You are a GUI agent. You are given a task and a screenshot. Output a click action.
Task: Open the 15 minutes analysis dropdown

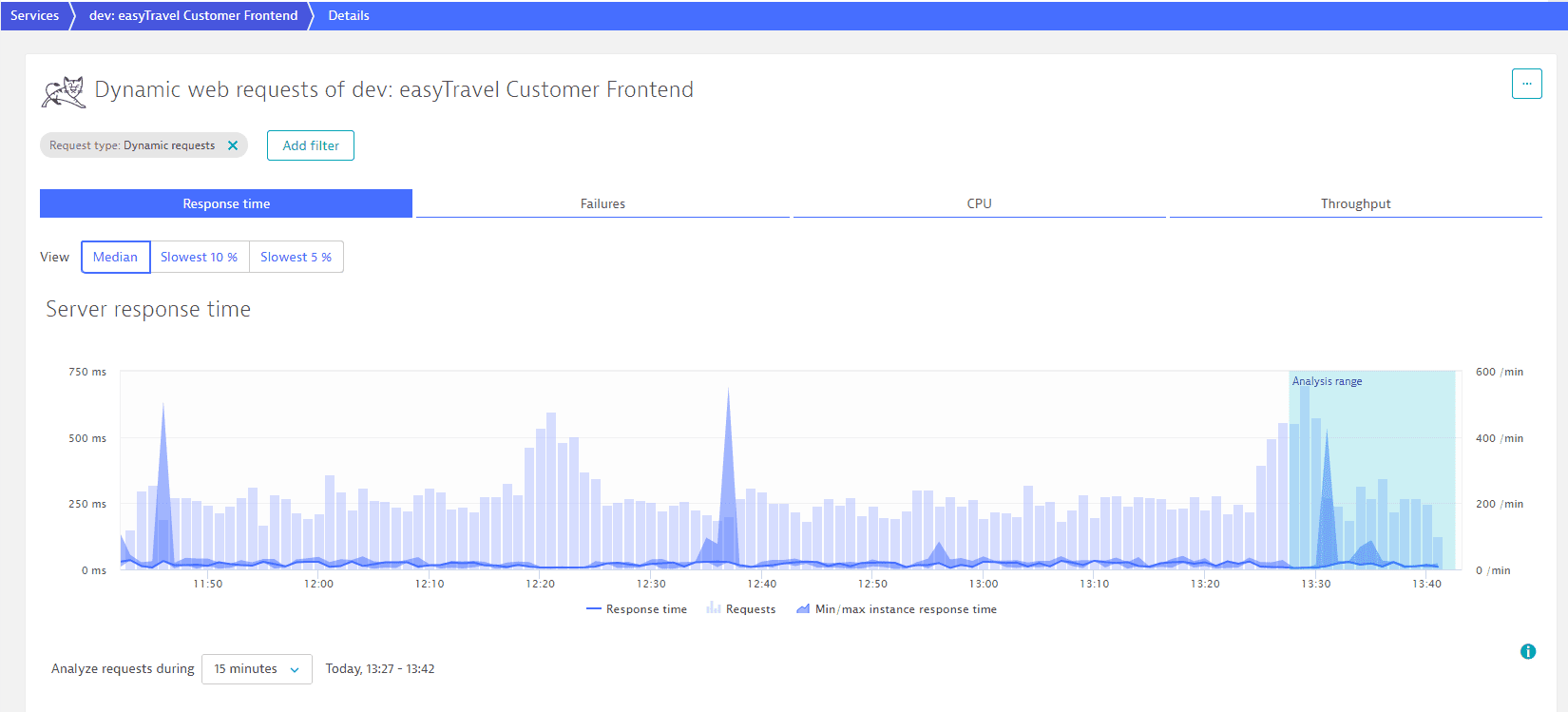click(x=257, y=669)
